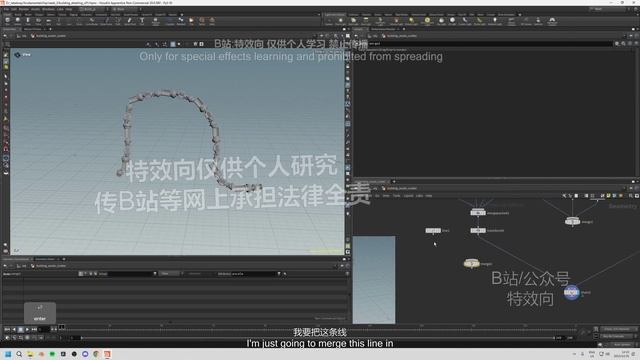This screenshot has height=360, width=640.
Task: Add a Gamepad Camera from shelf
Action: (x=552, y=21)
